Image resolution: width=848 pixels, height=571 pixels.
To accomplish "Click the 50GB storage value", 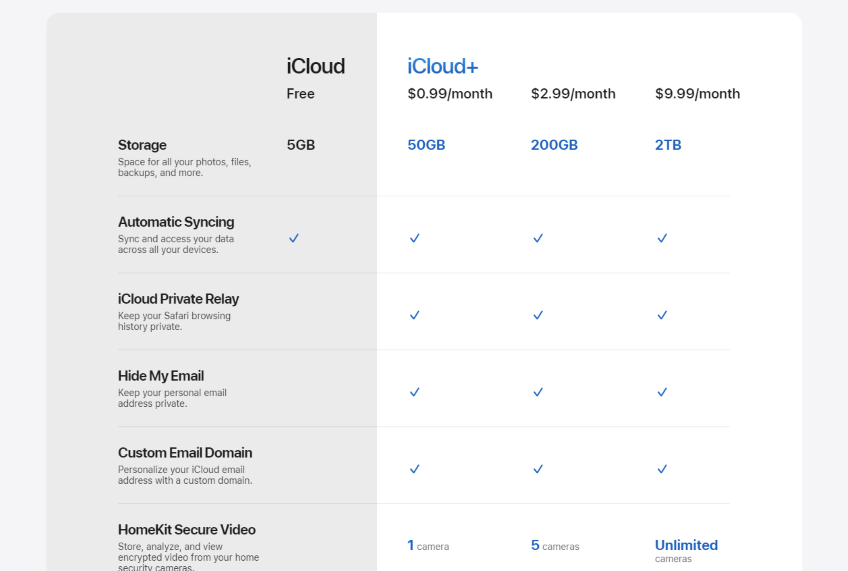I will 426,145.
